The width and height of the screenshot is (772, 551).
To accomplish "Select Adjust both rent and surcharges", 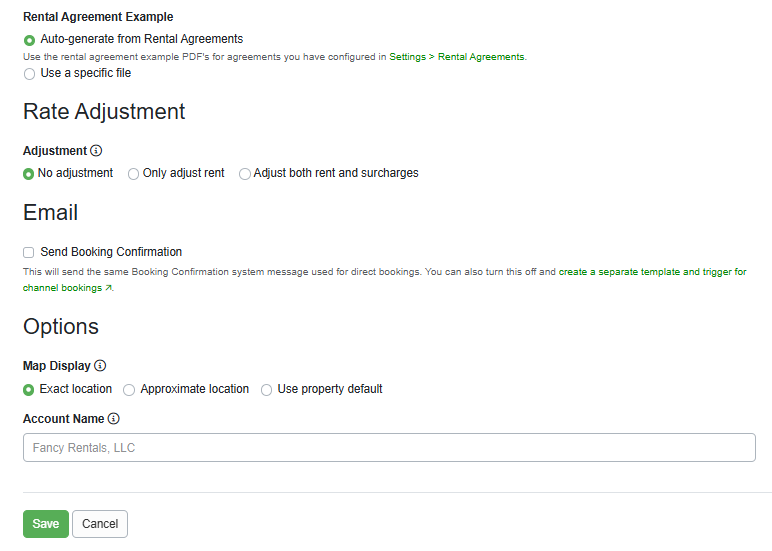I will pyautogui.click(x=245, y=174).
